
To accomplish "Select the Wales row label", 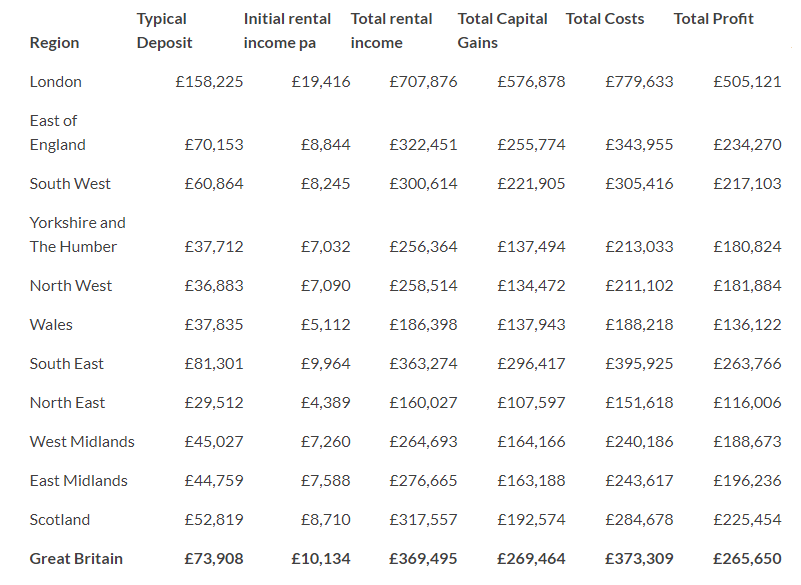I will pyautogui.click(x=51, y=325).
